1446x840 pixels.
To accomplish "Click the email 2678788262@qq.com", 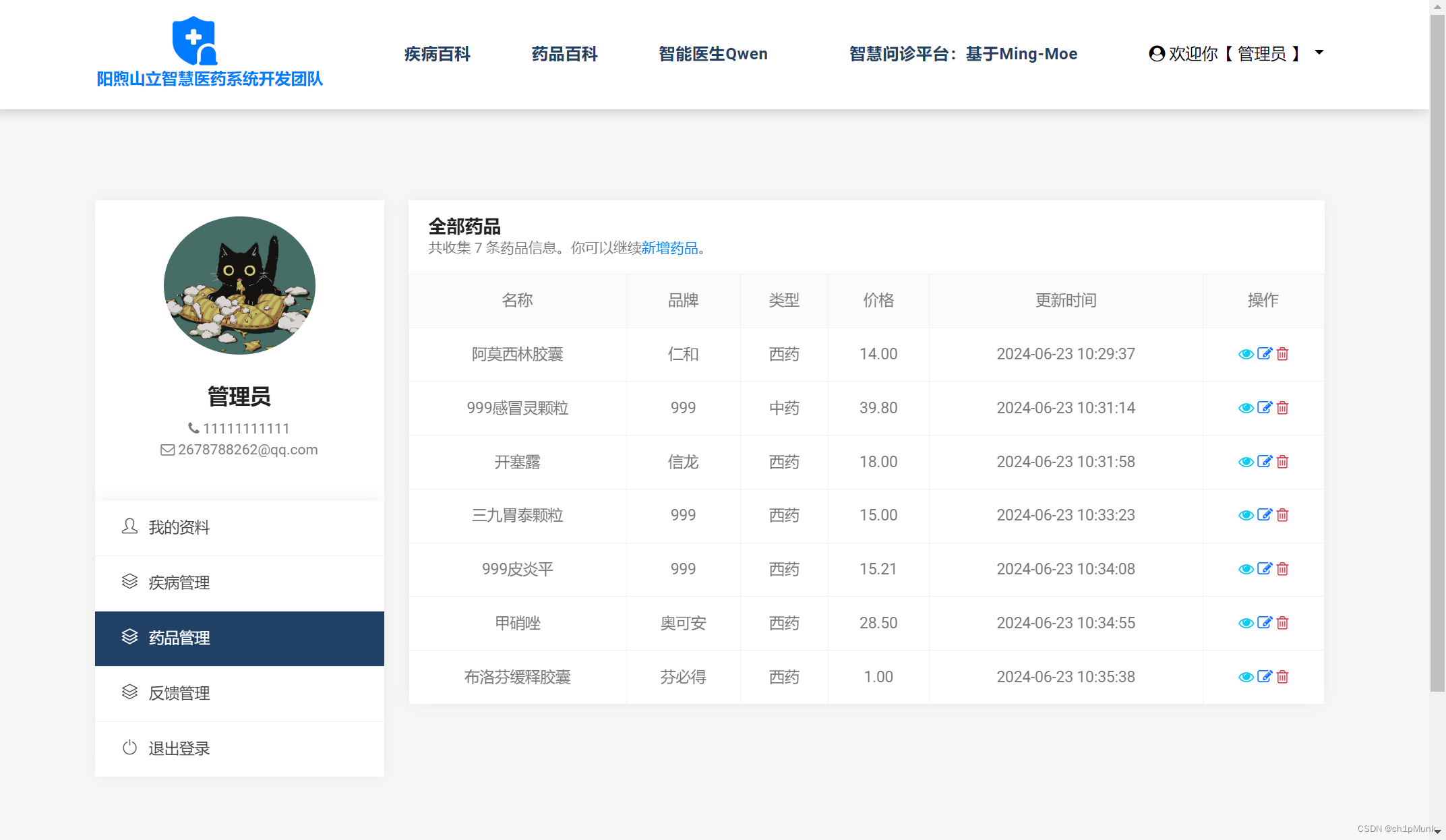I will (x=247, y=450).
